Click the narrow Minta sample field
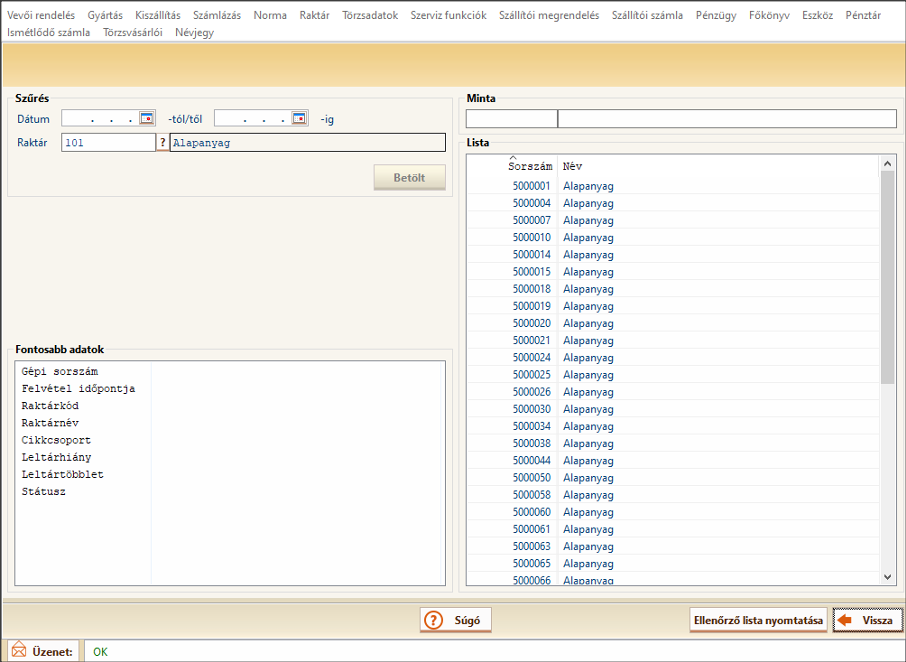This screenshot has height=662, width=906. [x=511, y=118]
